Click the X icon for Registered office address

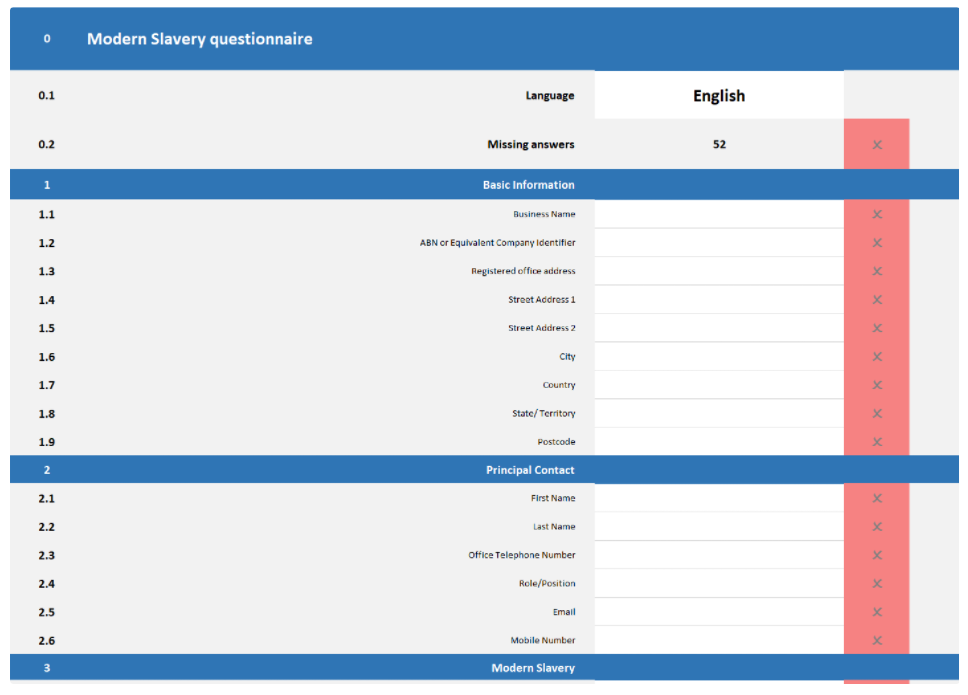pyautogui.click(x=877, y=271)
